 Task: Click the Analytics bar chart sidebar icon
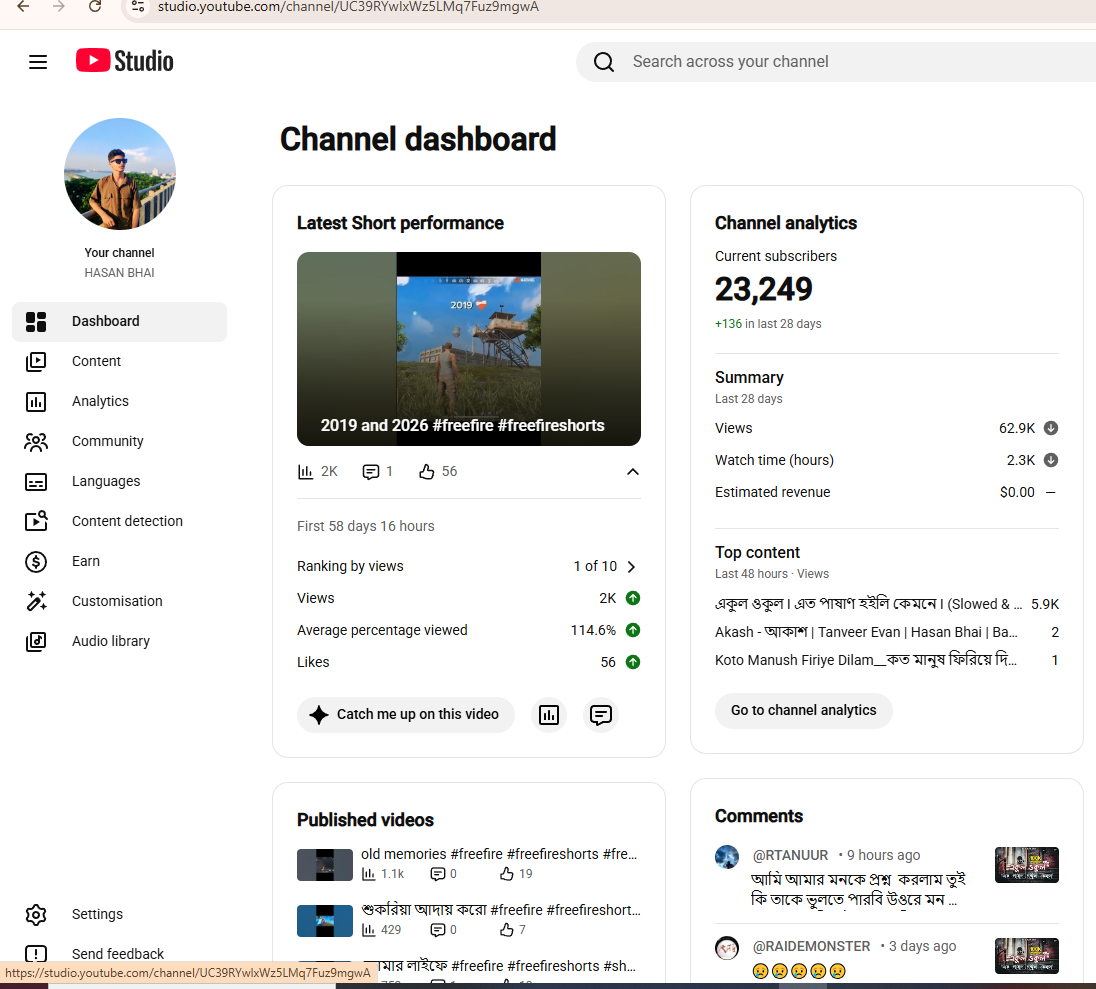pyautogui.click(x=36, y=401)
